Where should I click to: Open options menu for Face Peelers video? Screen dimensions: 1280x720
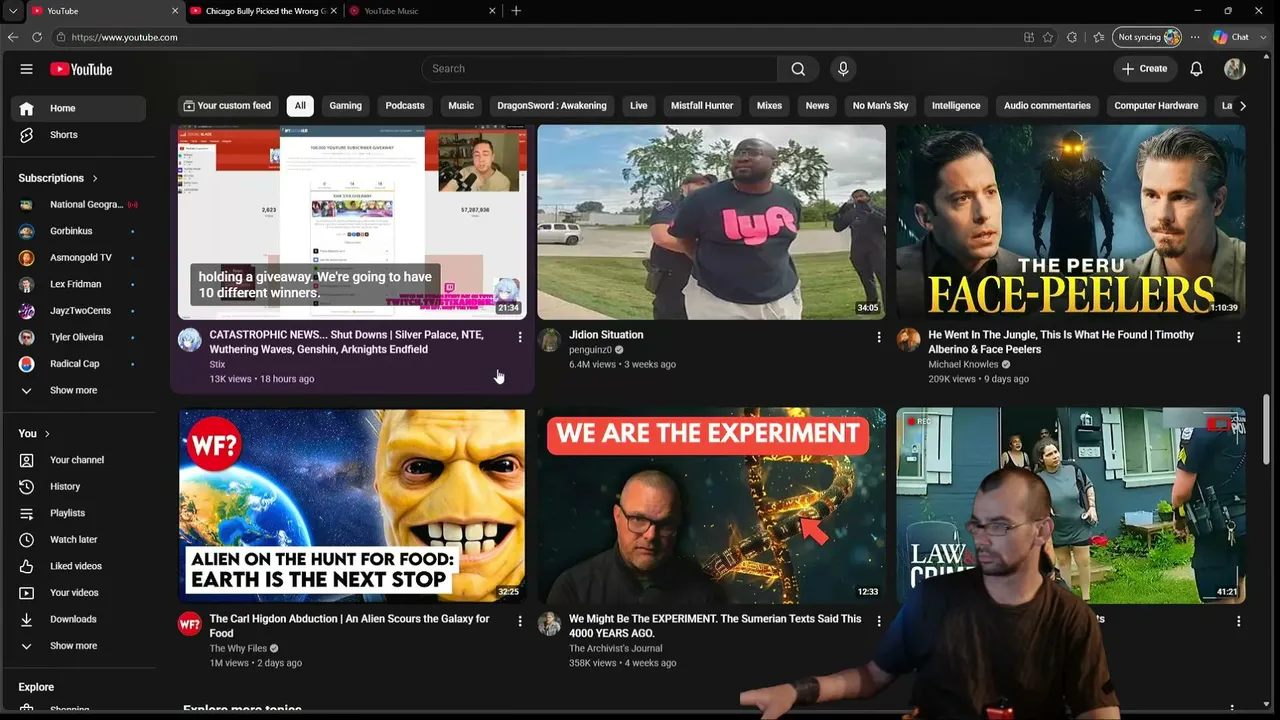[1238, 337]
